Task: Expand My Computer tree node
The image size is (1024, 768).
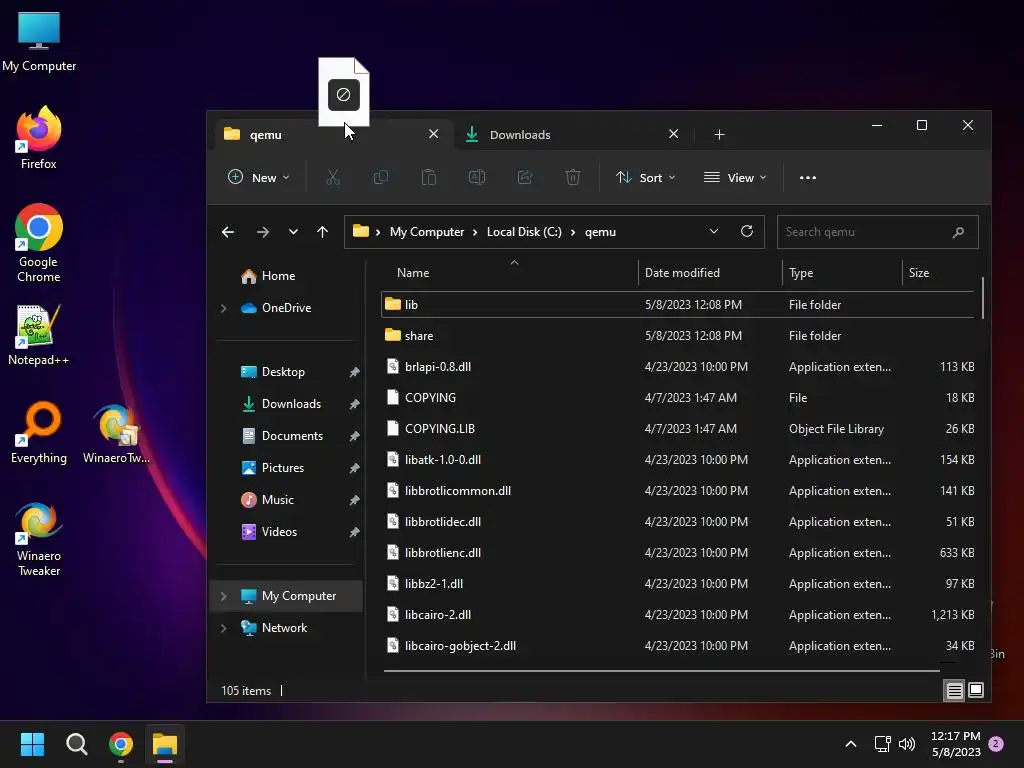Action: 223,596
